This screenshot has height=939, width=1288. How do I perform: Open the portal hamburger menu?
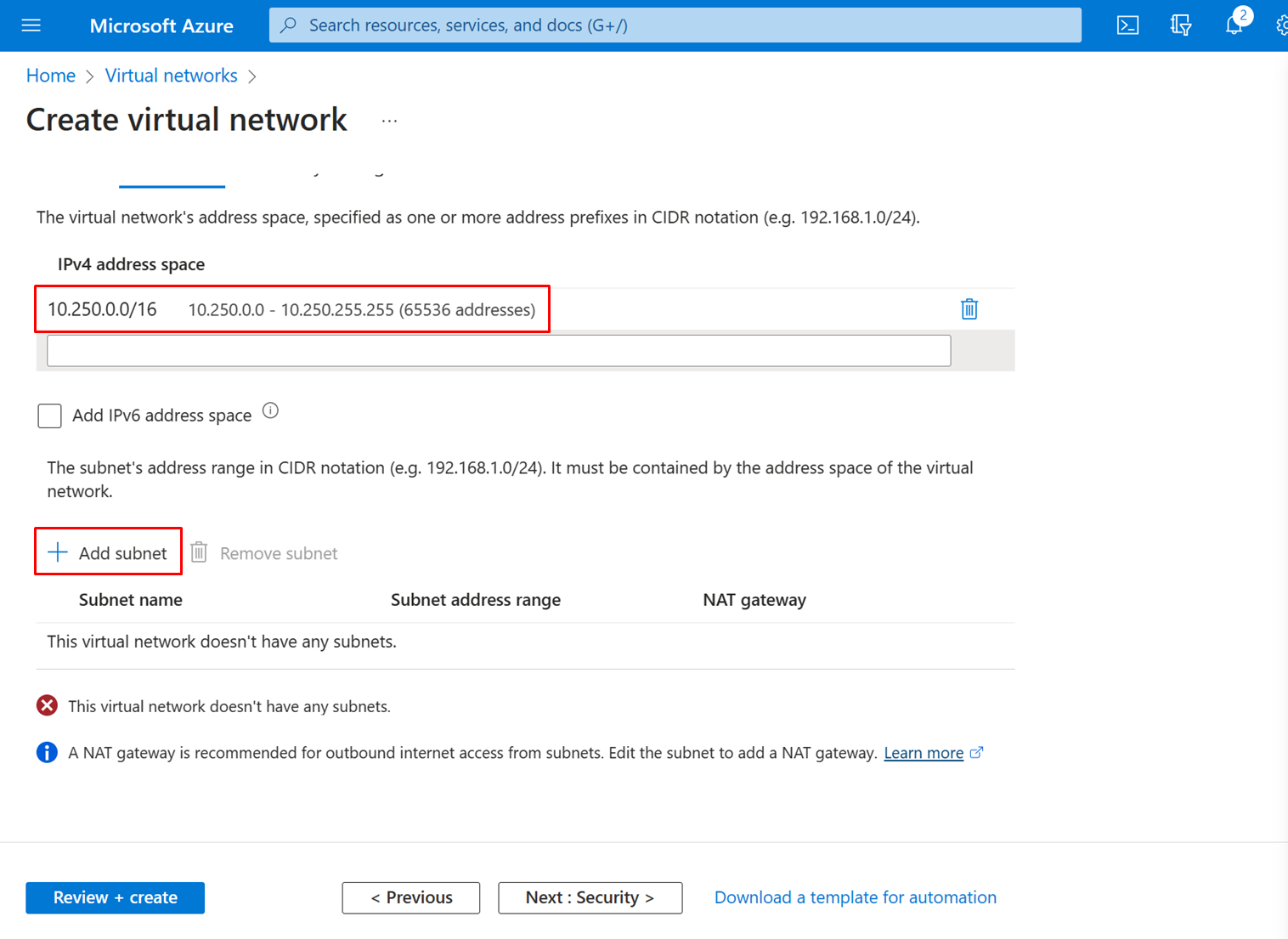[x=31, y=25]
